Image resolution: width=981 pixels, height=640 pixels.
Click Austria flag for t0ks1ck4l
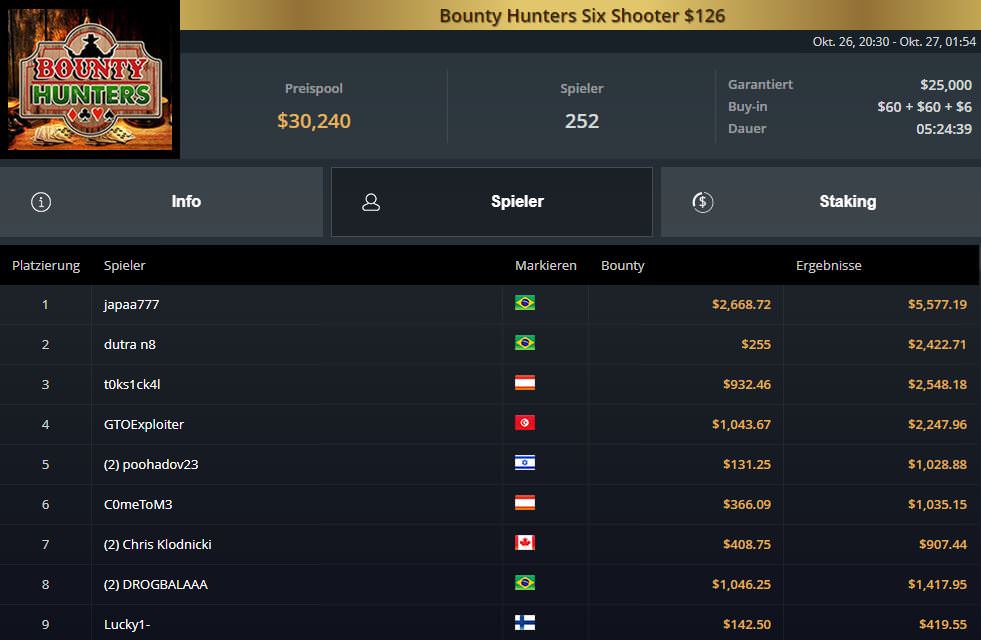(x=524, y=383)
